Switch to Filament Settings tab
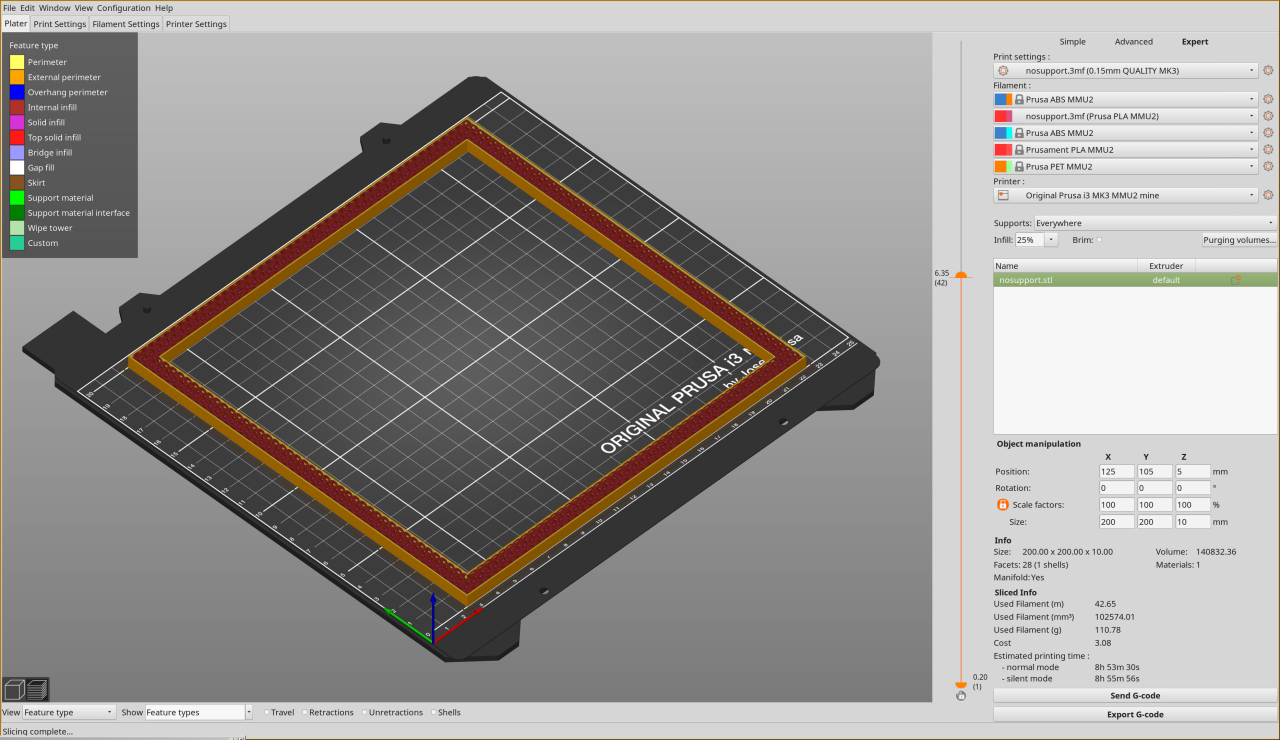 (126, 24)
